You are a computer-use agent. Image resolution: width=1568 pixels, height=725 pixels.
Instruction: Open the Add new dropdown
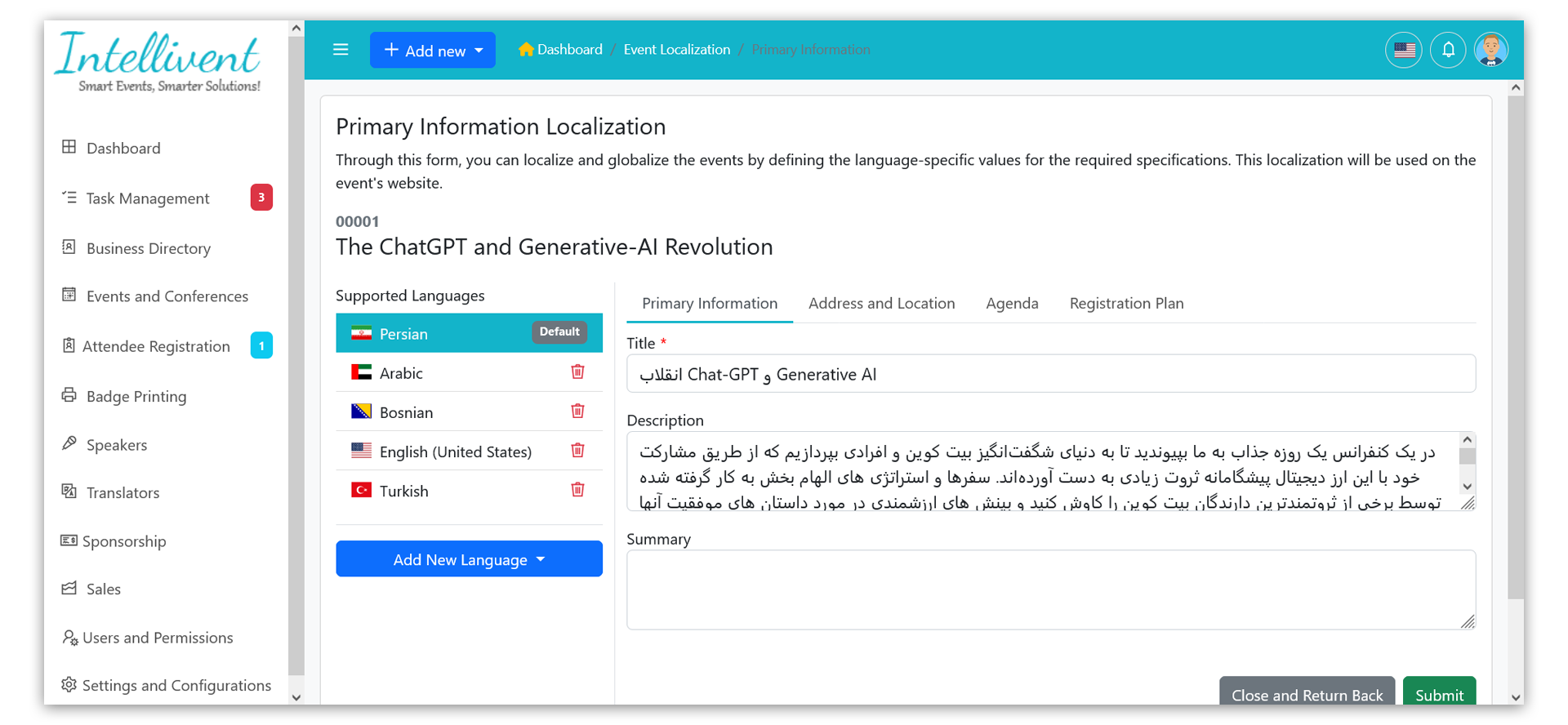tap(433, 50)
